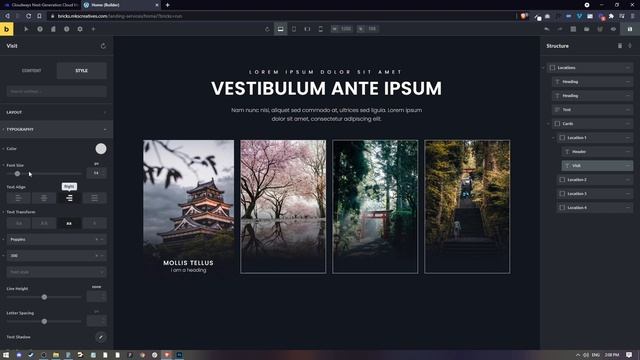640x360 pixels.
Task: Click the reset styles icon beside Visit title
Action: tap(103, 46)
